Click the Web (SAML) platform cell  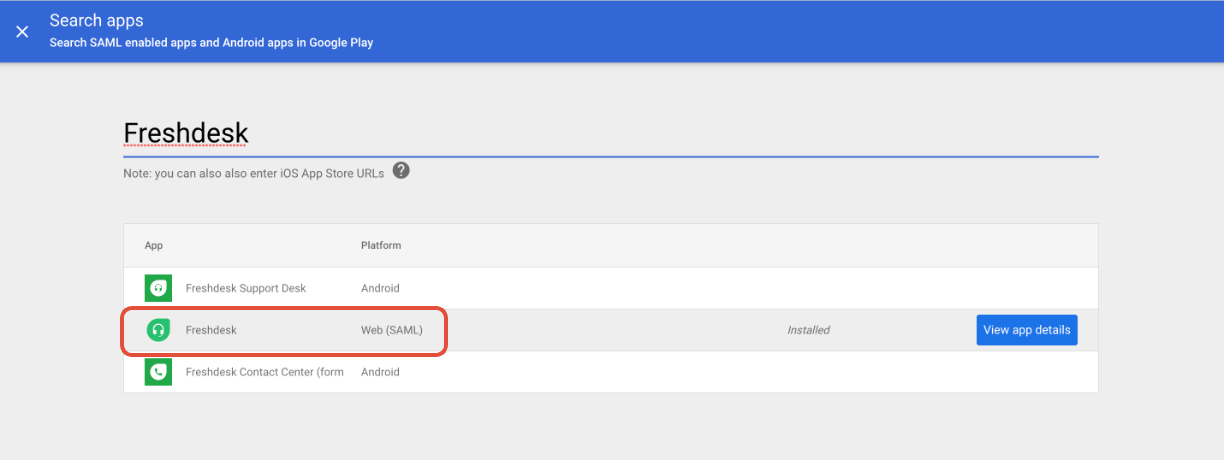click(x=392, y=330)
